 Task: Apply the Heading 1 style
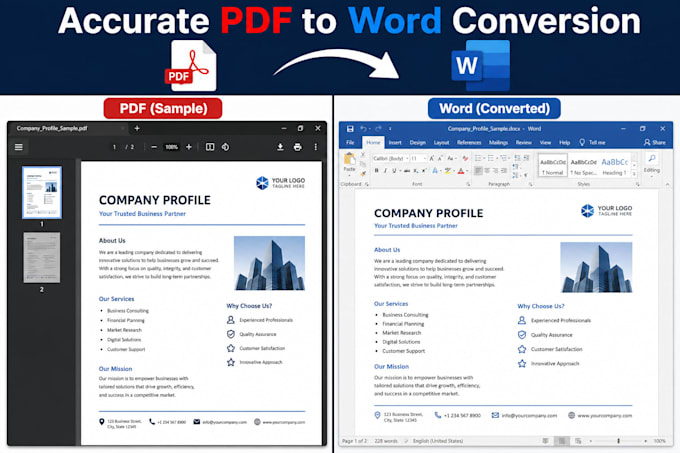click(615, 166)
